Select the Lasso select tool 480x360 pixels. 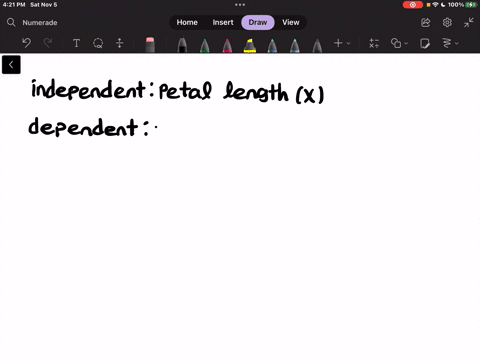(x=98, y=43)
